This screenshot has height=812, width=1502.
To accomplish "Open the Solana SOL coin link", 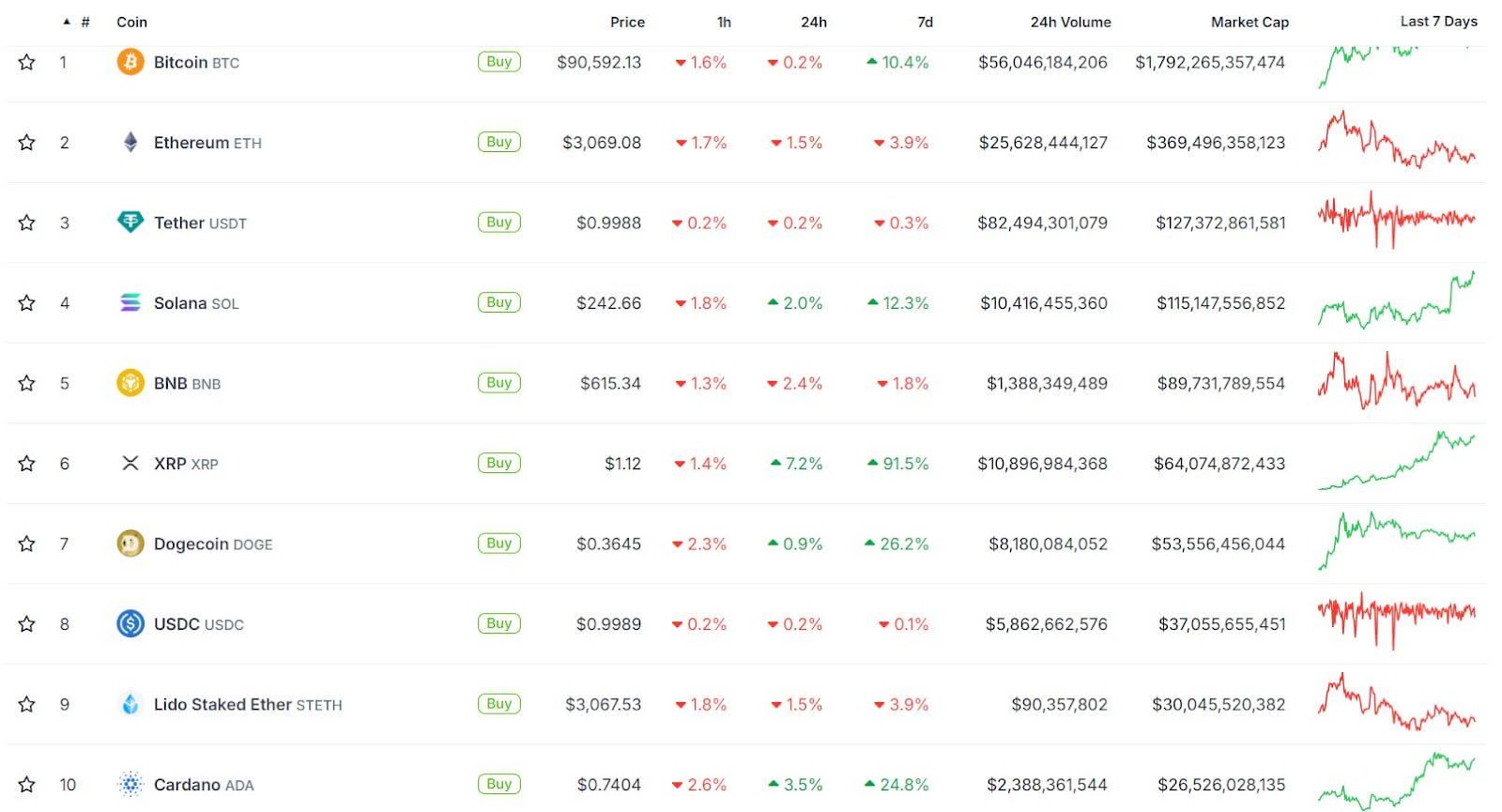I will (x=196, y=303).
